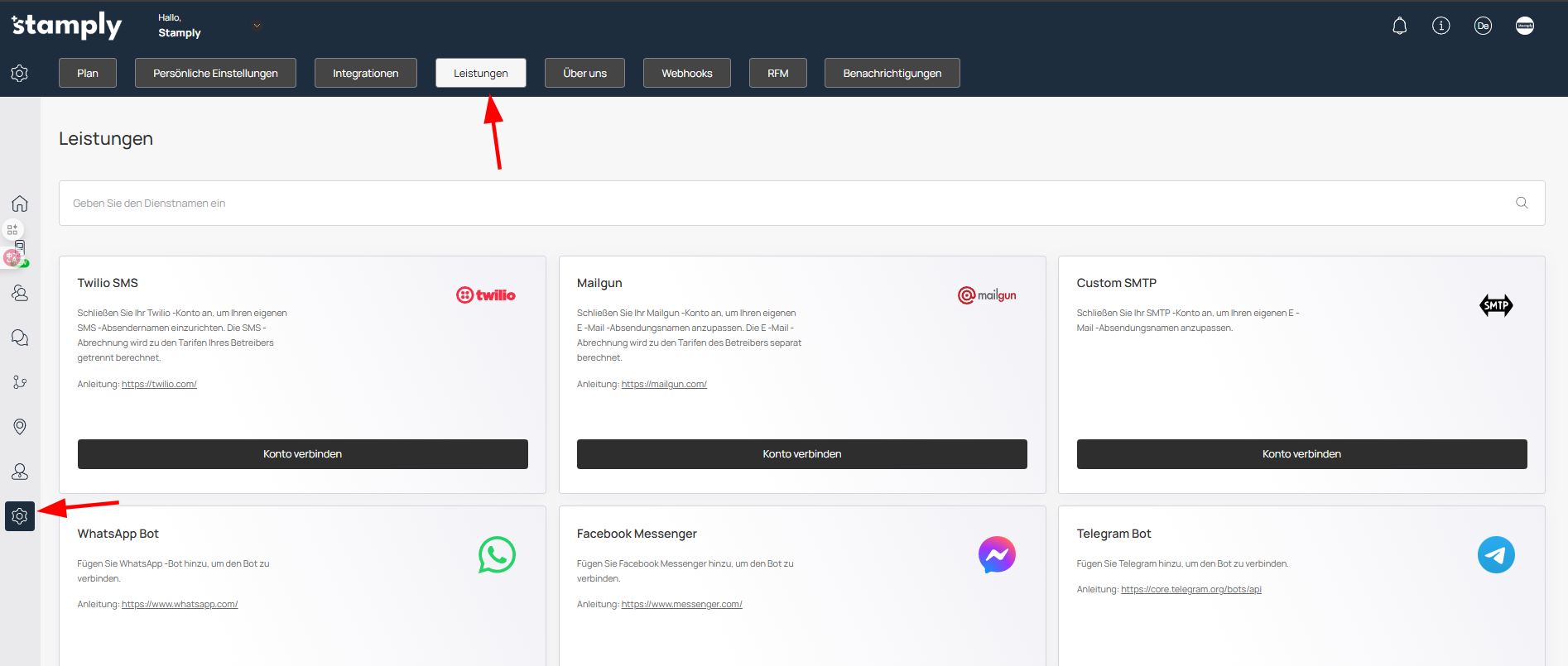Expand the Stamply account dropdown chevron
This screenshot has height=666, width=1568.
point(257,26)
